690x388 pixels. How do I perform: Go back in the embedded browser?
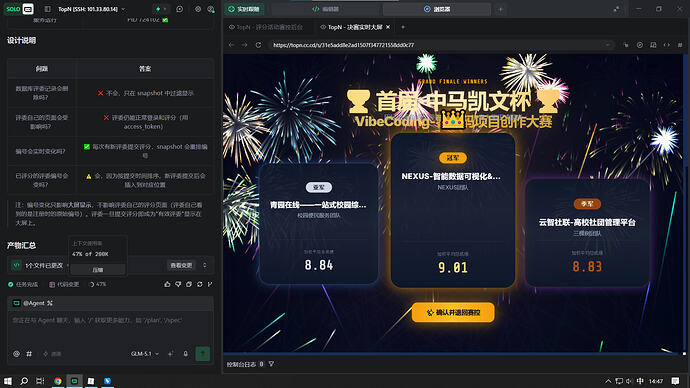tap(231, 45)
